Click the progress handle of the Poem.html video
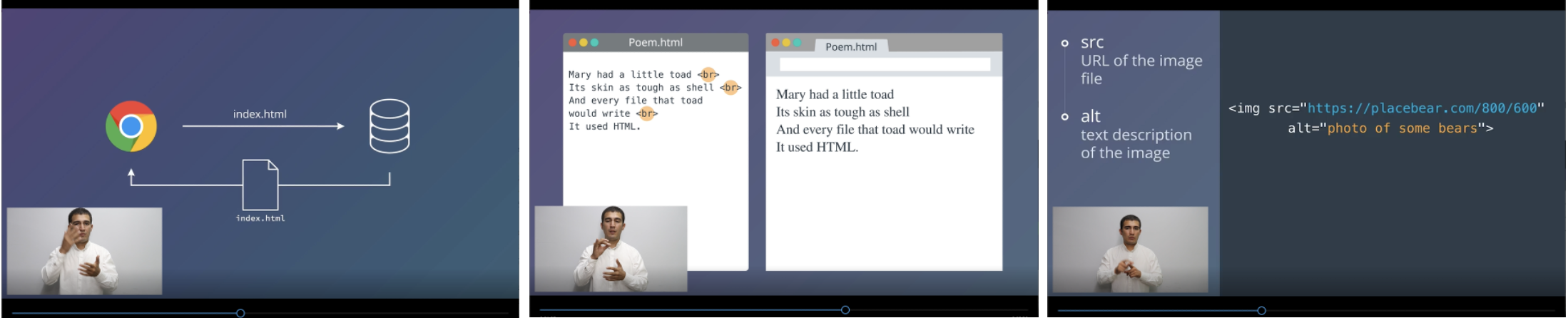Screen dimensions: 1568x318 point(845,310)
